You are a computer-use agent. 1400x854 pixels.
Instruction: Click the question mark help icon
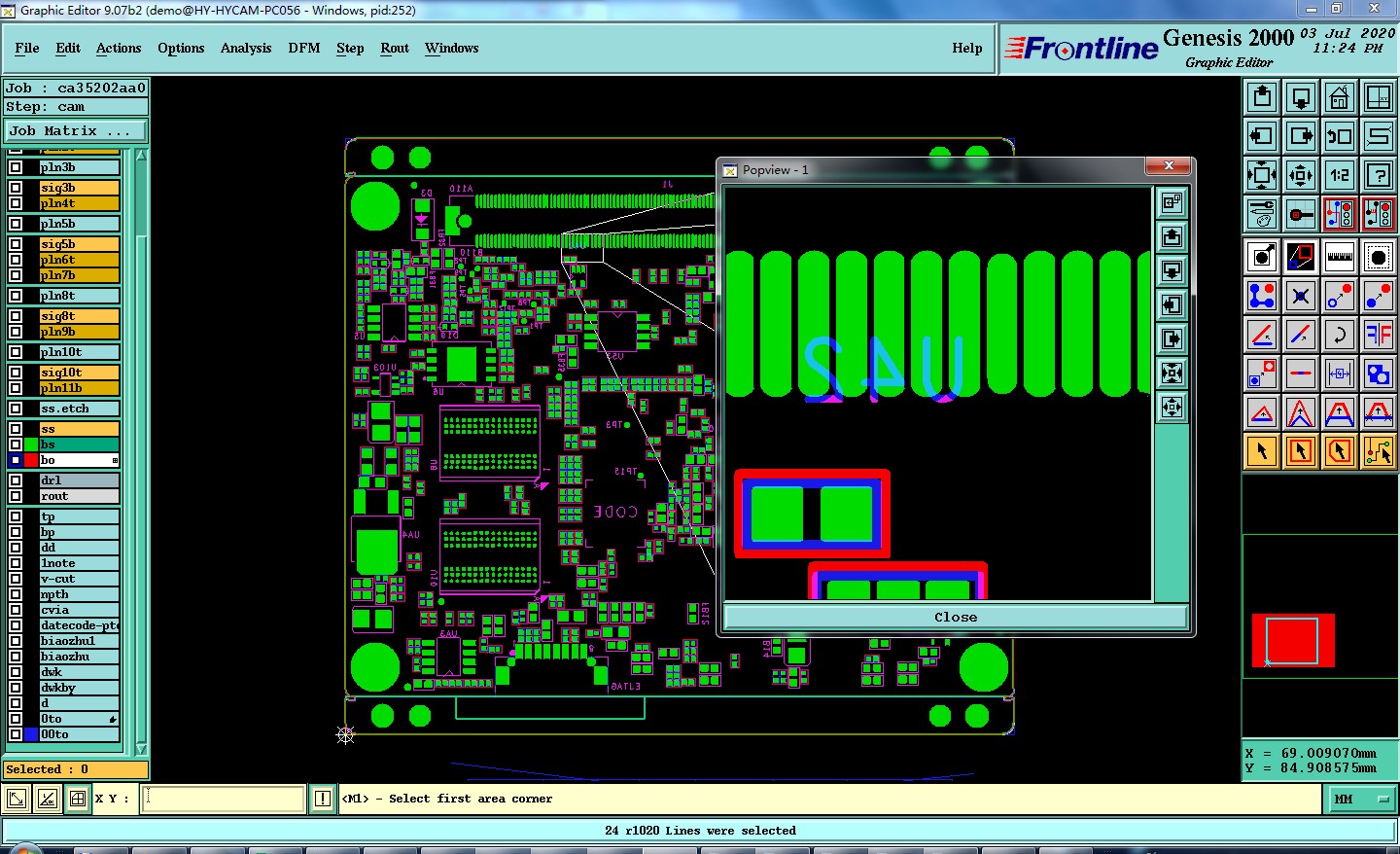coord(1379,175)
